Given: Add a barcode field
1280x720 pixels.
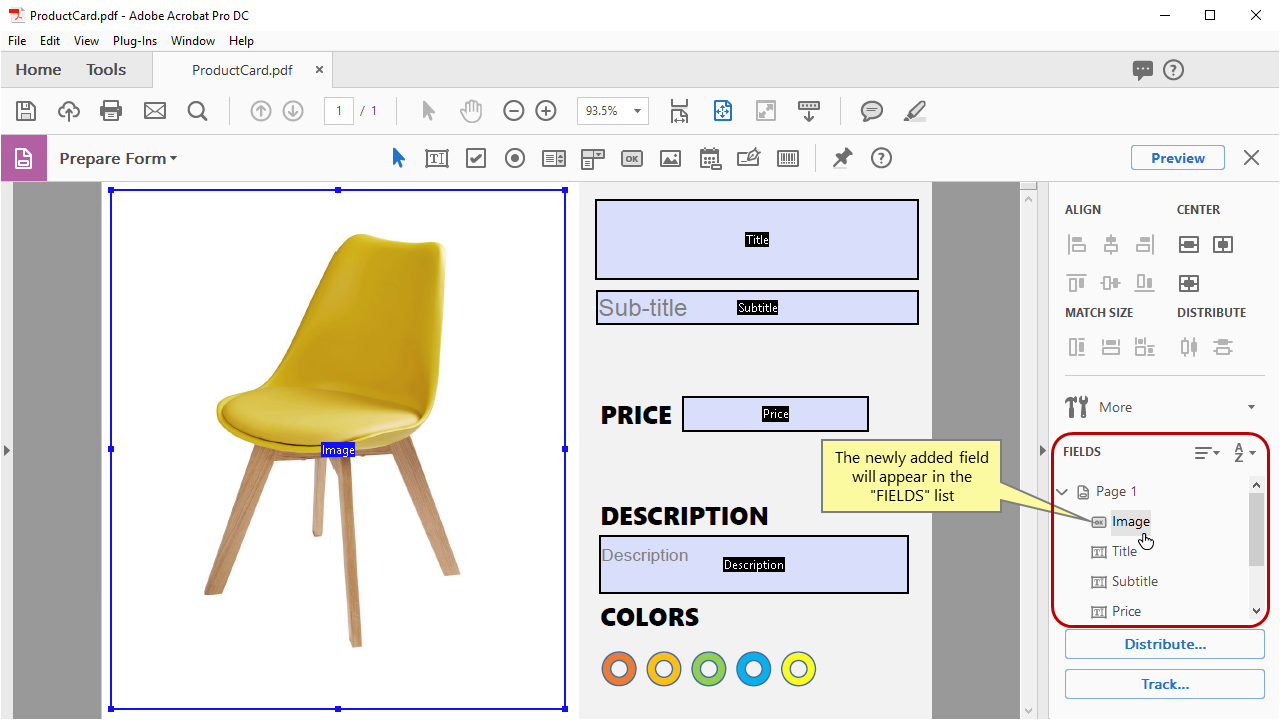Looking at the screenshot, I should point(788,158).
